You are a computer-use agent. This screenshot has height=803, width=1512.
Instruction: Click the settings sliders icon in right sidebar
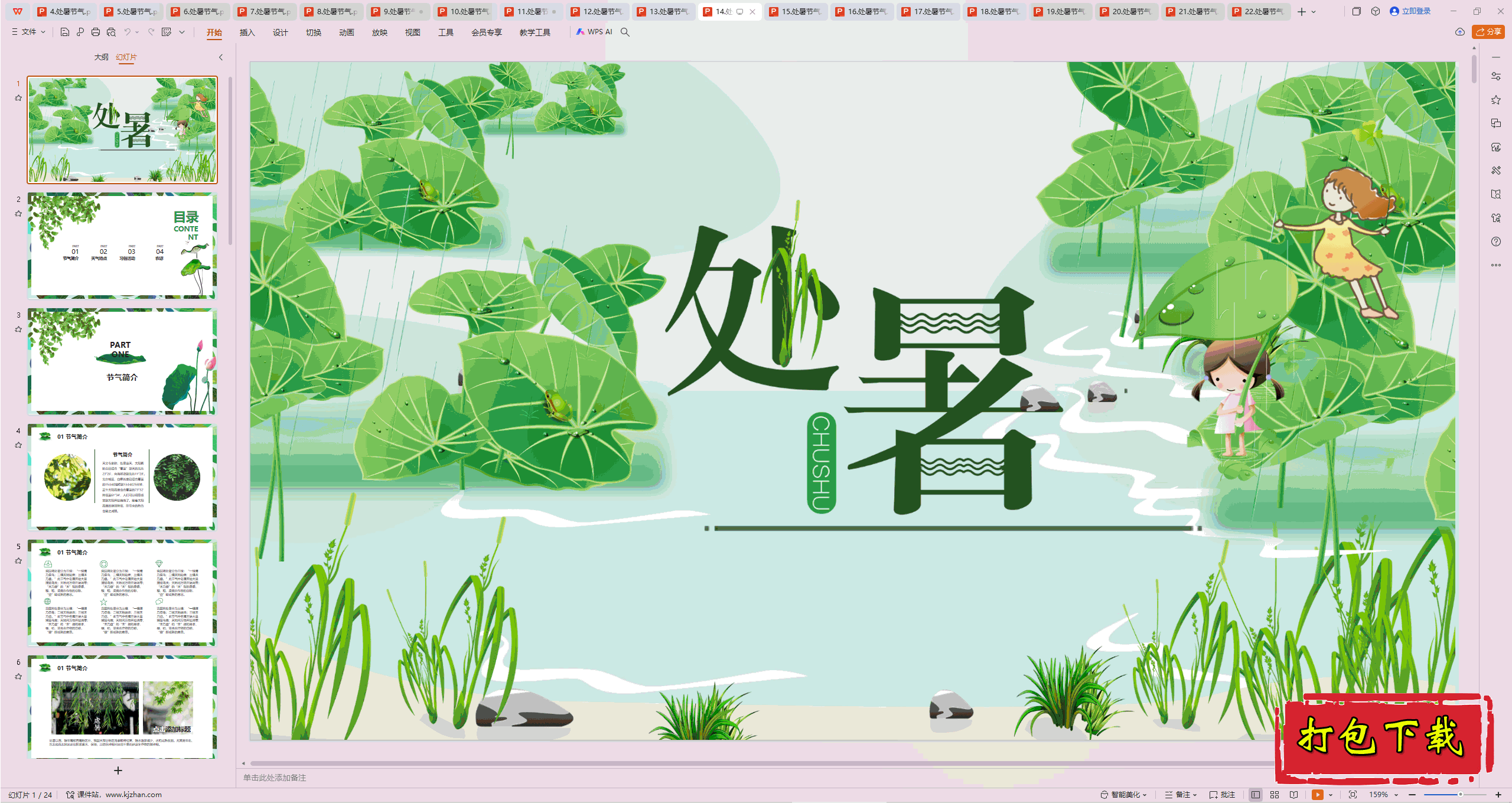point(1496,76)
